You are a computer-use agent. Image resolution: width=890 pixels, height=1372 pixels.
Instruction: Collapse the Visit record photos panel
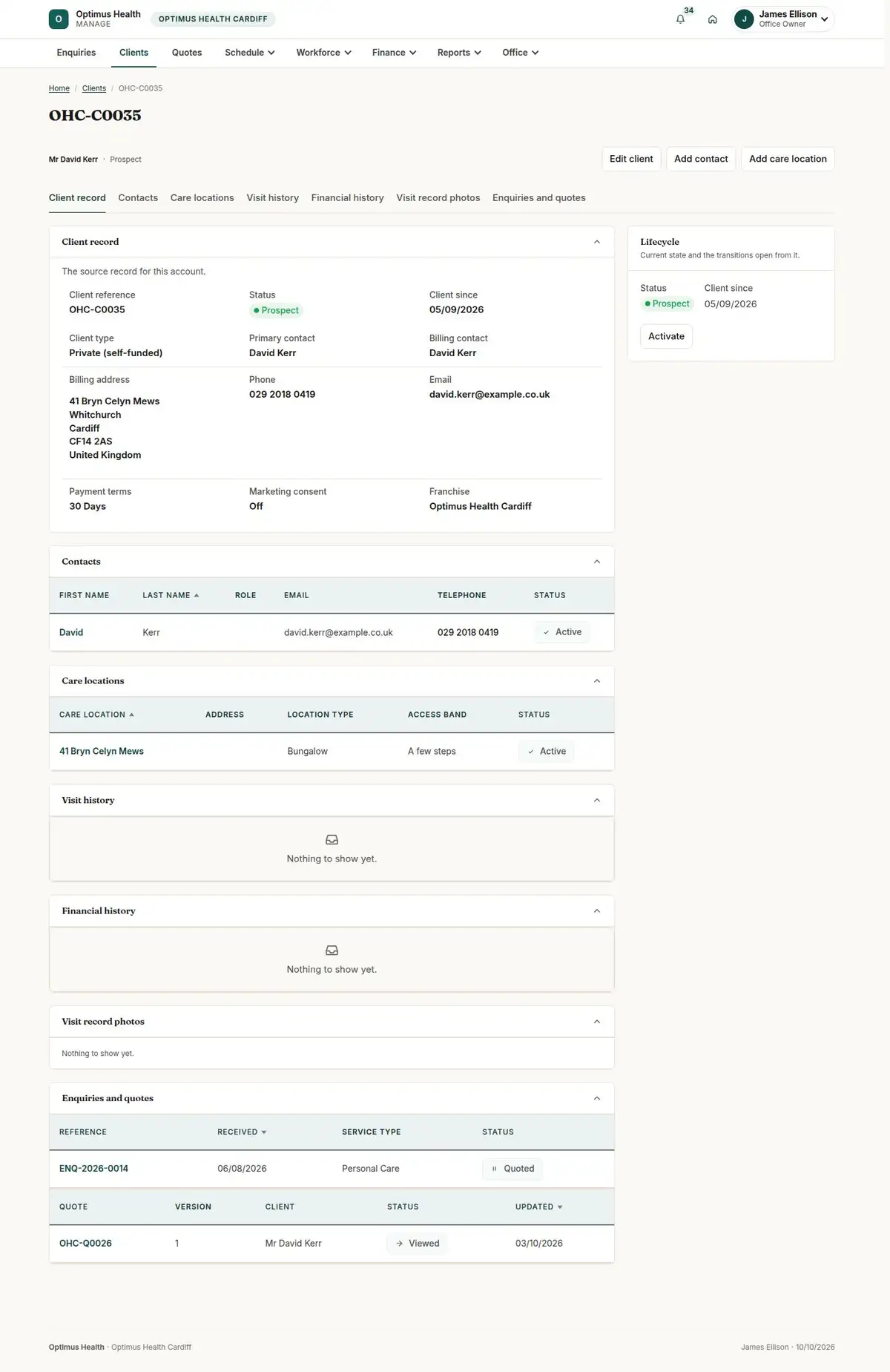597,1022
